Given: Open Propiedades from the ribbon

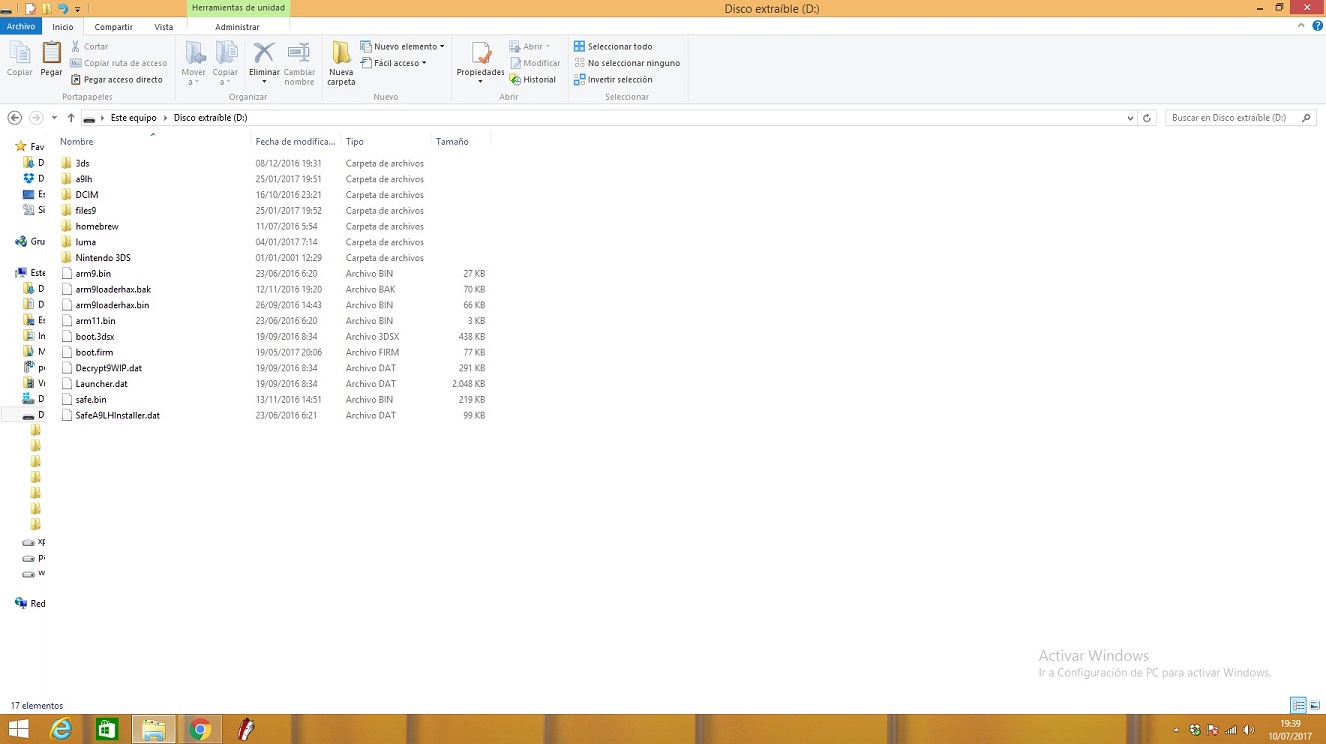Looking at the screenshot, I should point(480,58).
